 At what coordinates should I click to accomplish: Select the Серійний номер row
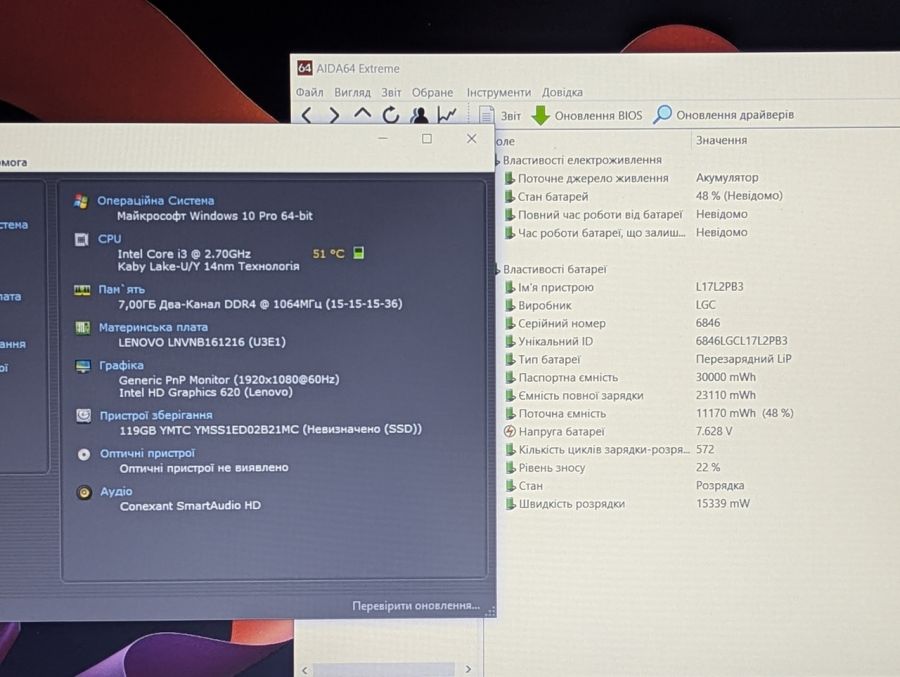click(612, 323)
